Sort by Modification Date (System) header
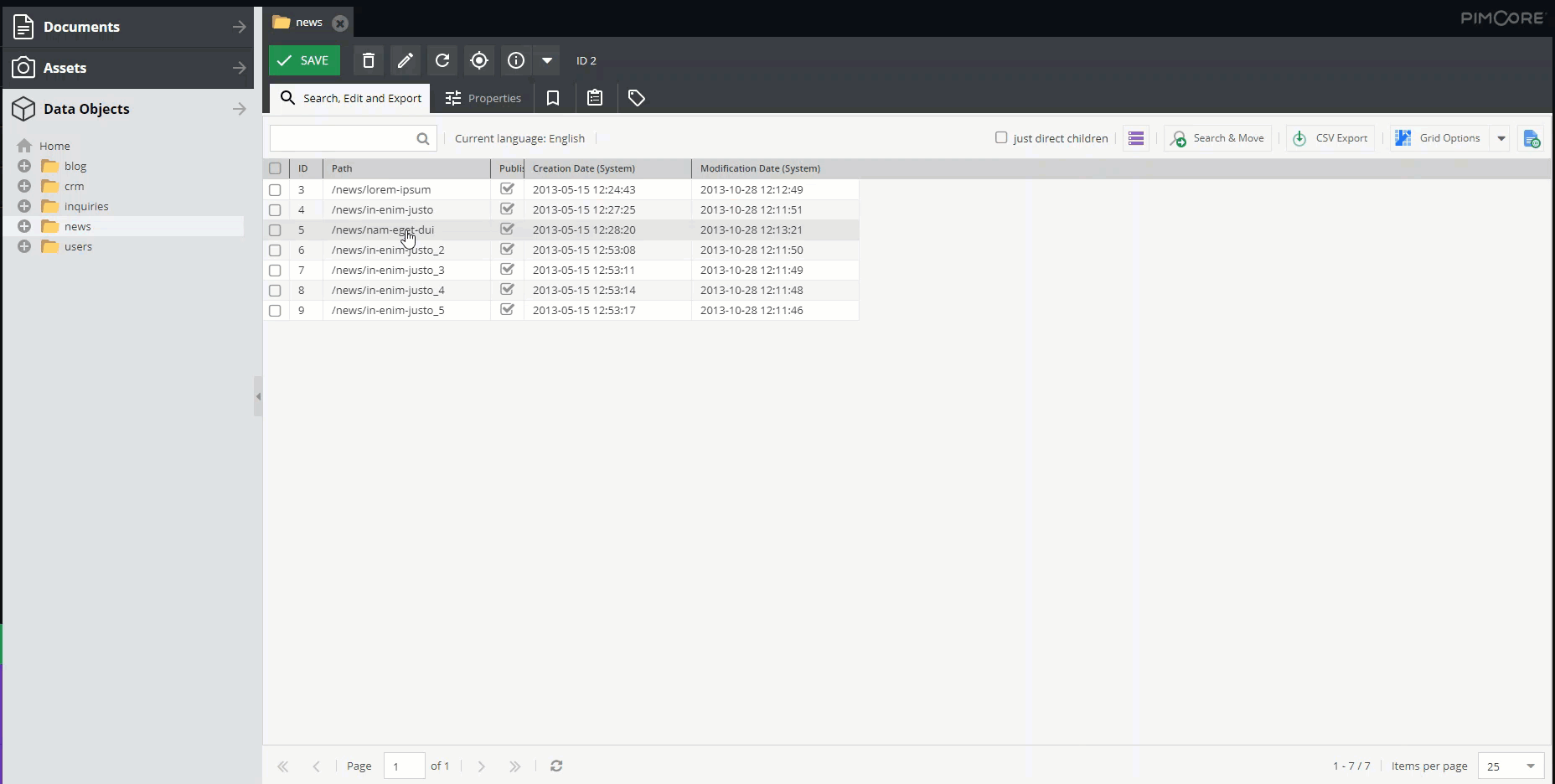 coord(775,168)
